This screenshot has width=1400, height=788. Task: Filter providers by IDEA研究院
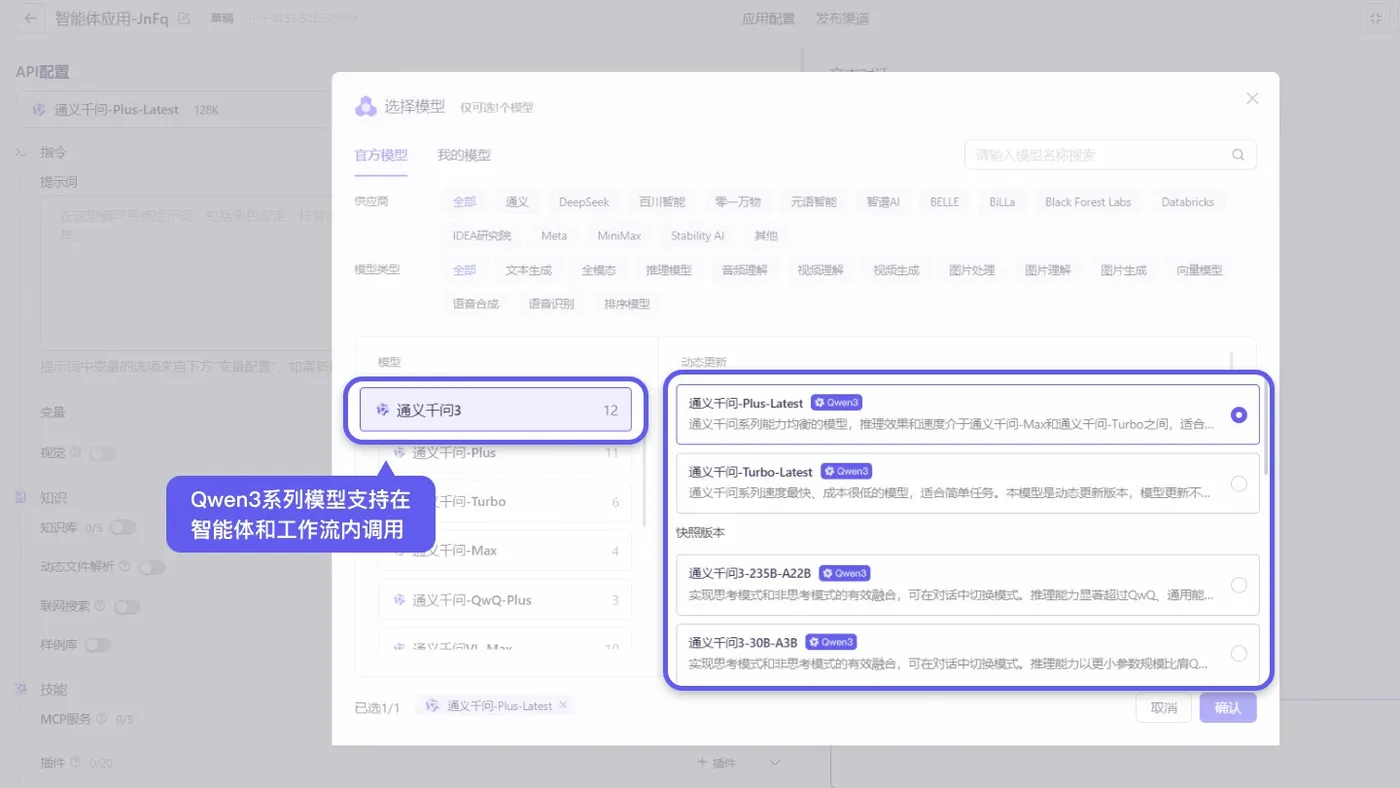(481, 236)
